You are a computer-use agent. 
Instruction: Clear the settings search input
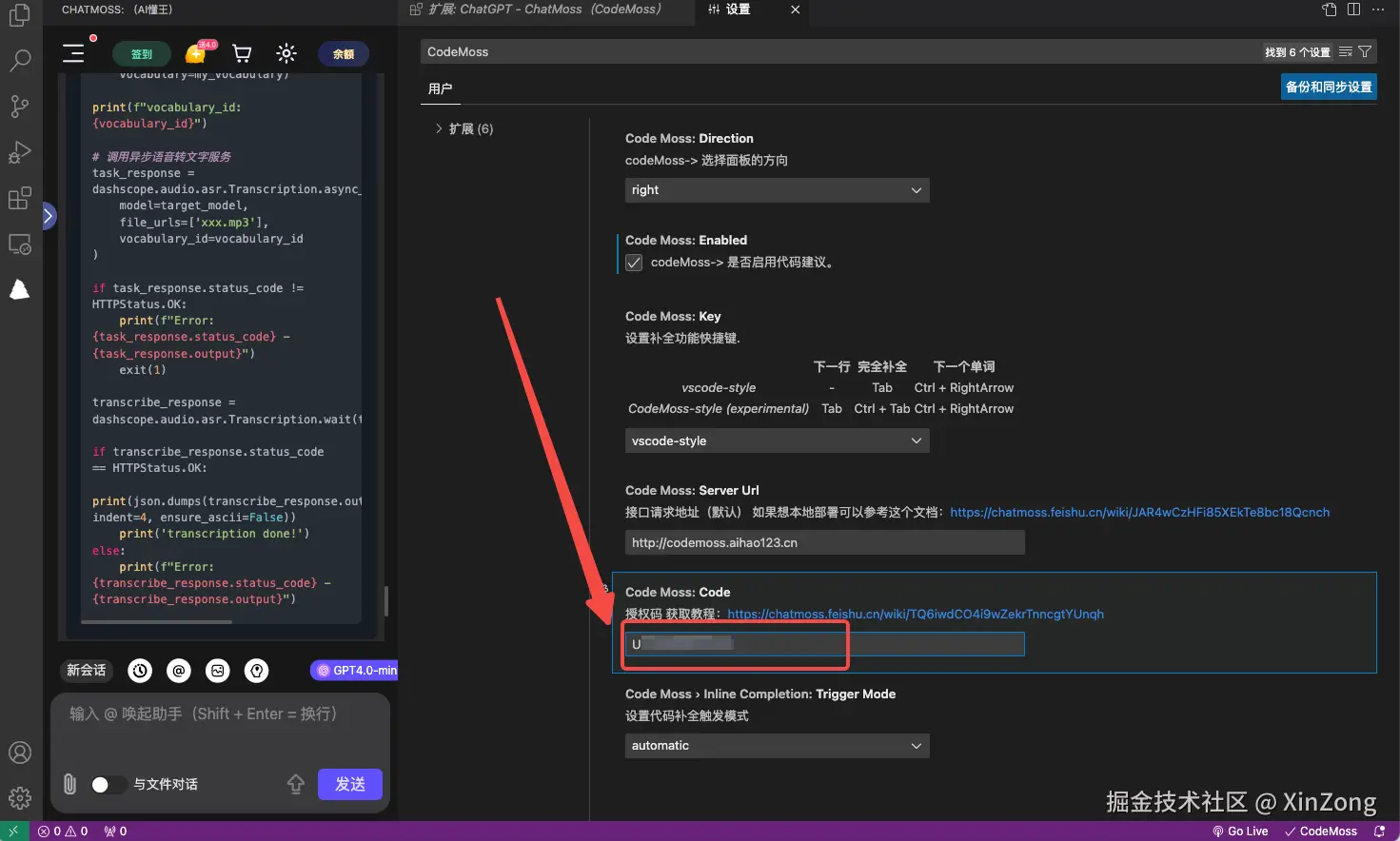pyautogui.click(x=1345, y=52)
